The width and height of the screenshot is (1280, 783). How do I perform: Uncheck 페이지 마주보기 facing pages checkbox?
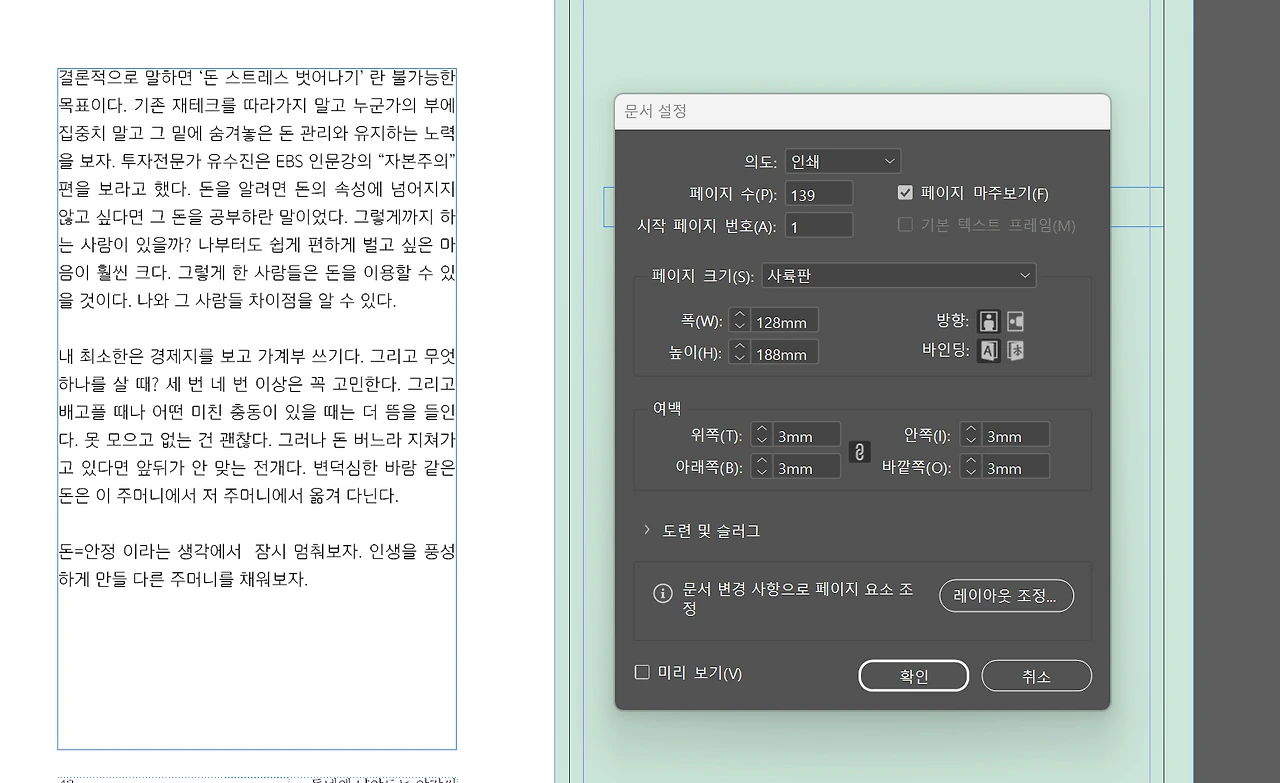(905, 193)
